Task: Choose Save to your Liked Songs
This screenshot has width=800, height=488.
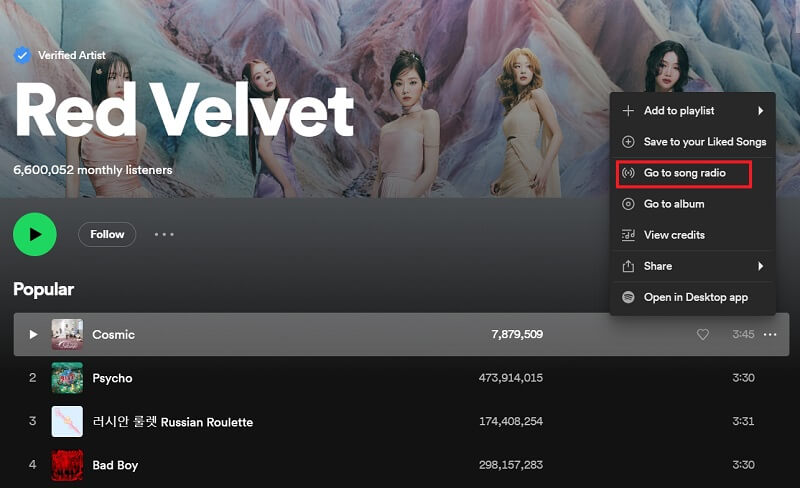Action: (x=693, y=142)
